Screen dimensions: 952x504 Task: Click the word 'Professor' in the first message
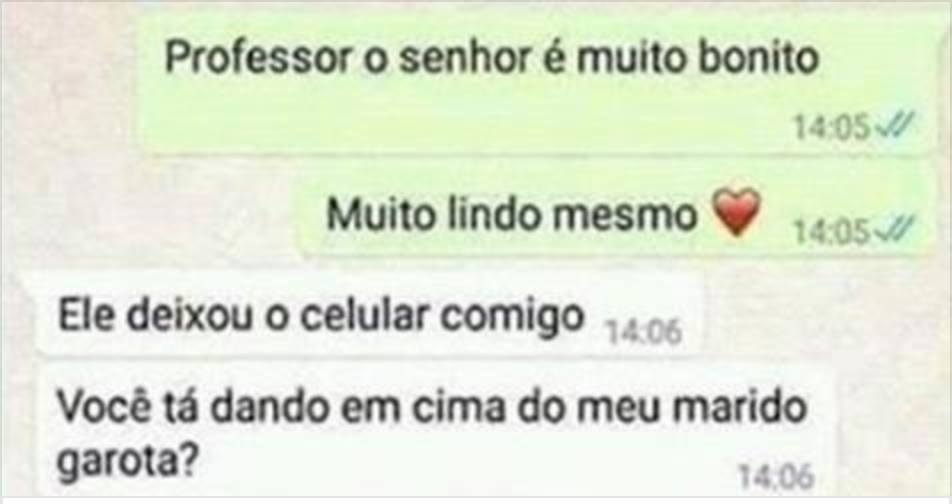258,58
